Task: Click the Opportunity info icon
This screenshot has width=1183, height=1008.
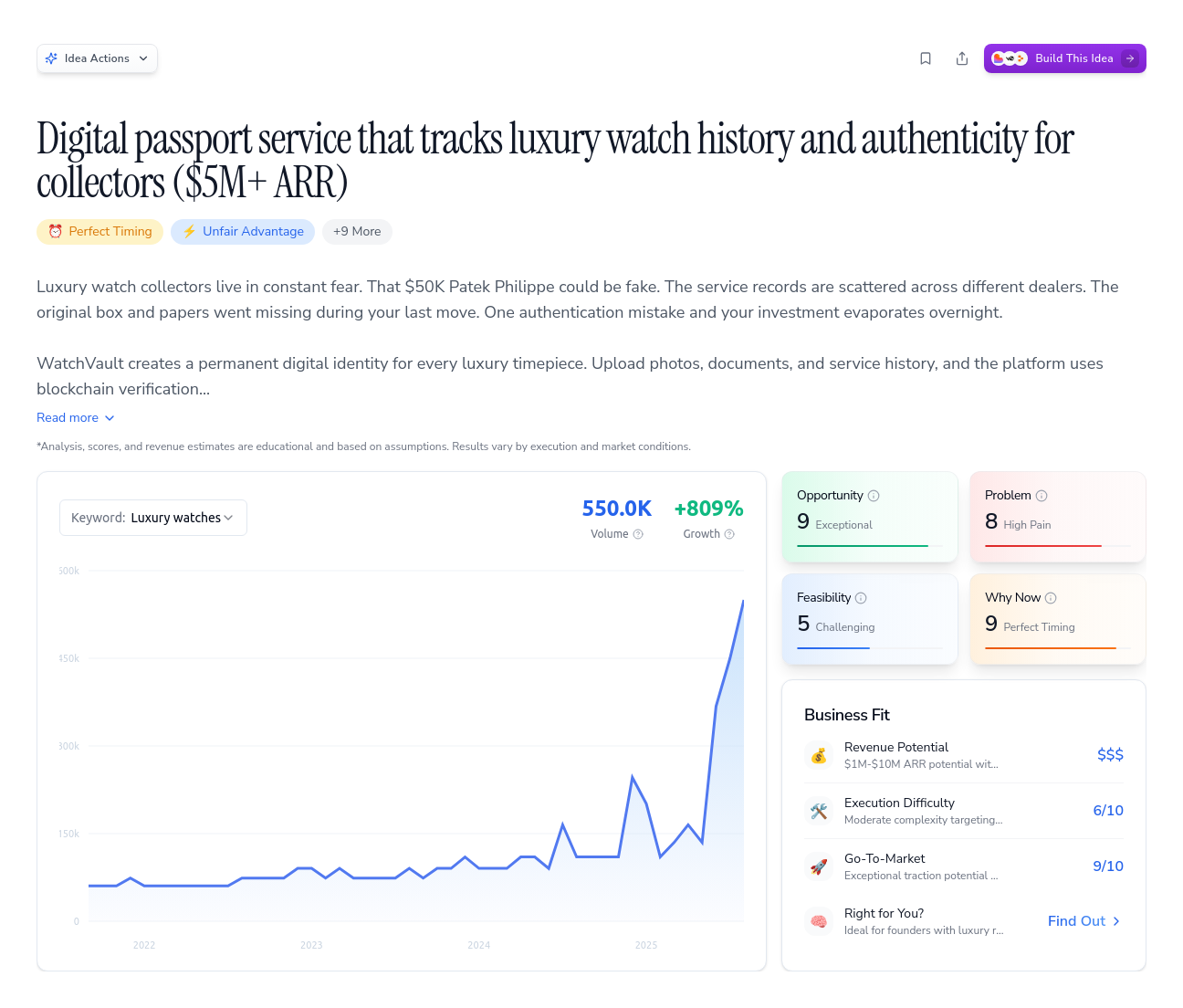Action: point(874,495)
